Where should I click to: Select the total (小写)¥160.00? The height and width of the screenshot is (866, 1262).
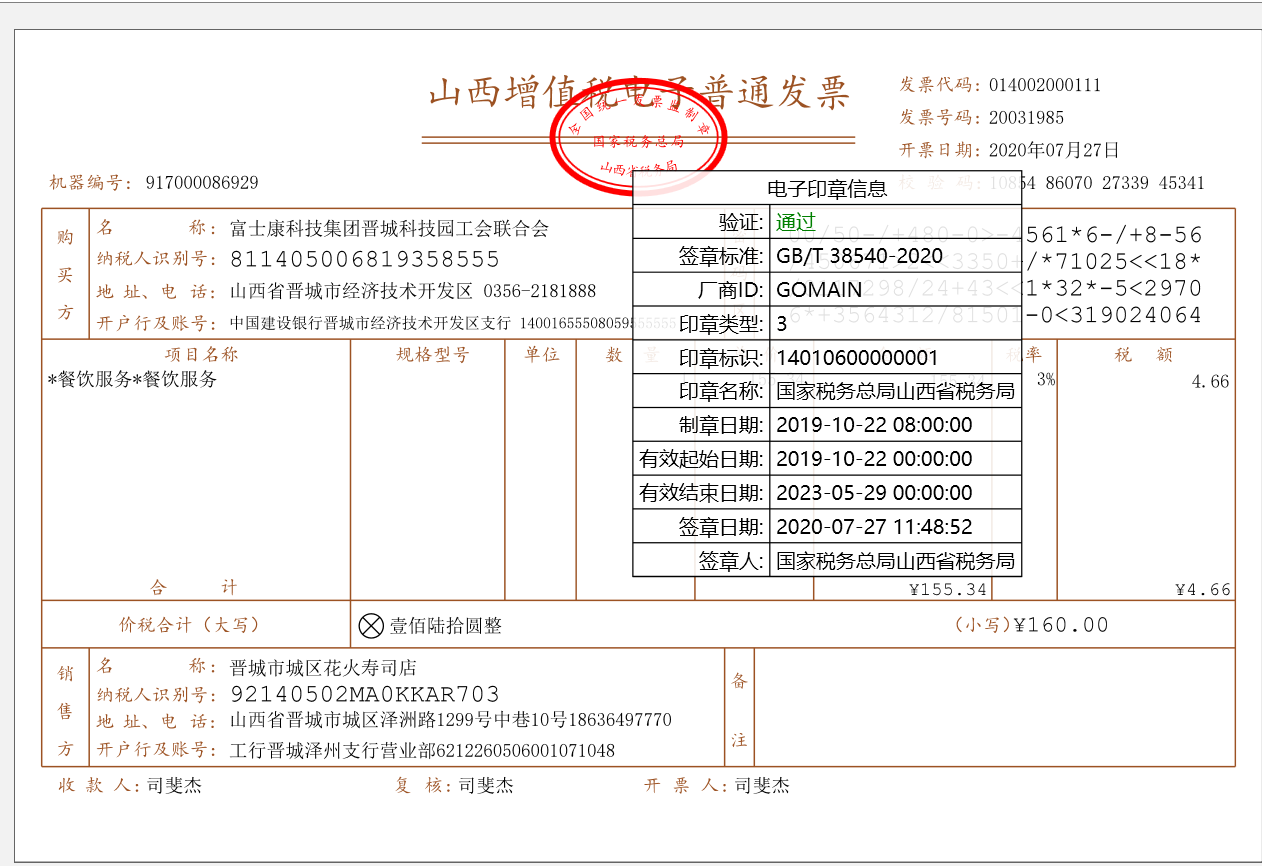coord(1032,625)
